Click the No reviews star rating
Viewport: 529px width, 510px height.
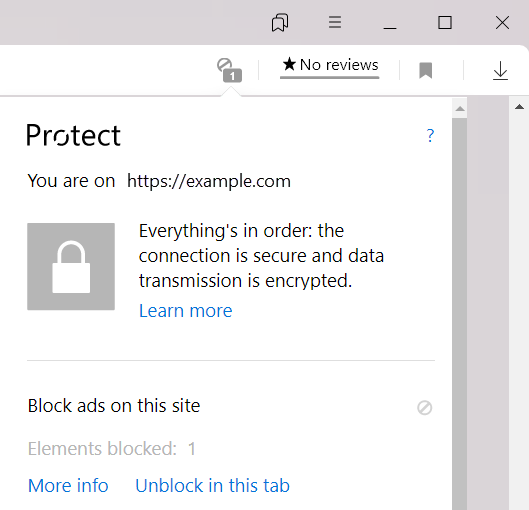coord(330,65)
